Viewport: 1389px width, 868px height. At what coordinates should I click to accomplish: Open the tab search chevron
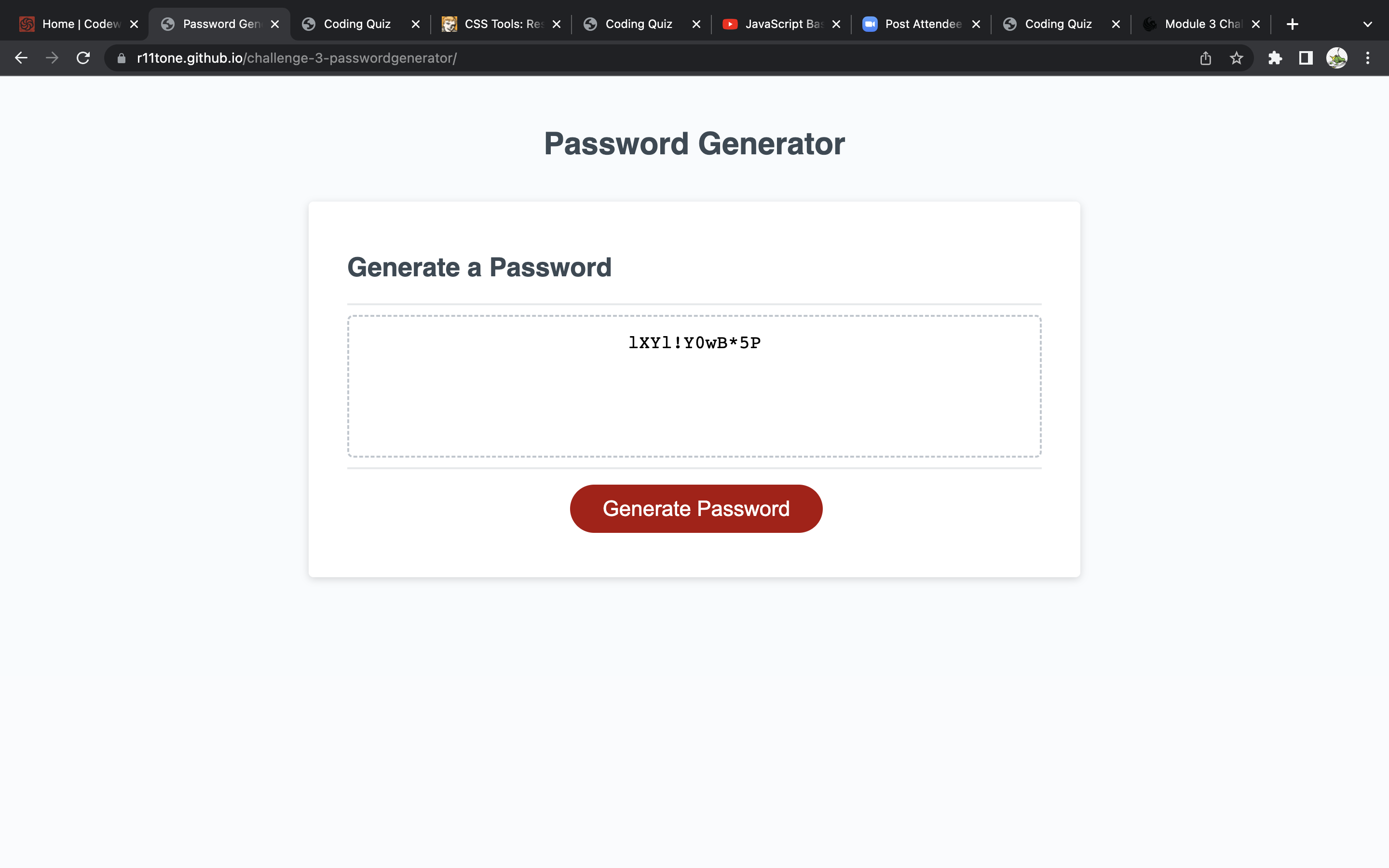point(1368,24)
